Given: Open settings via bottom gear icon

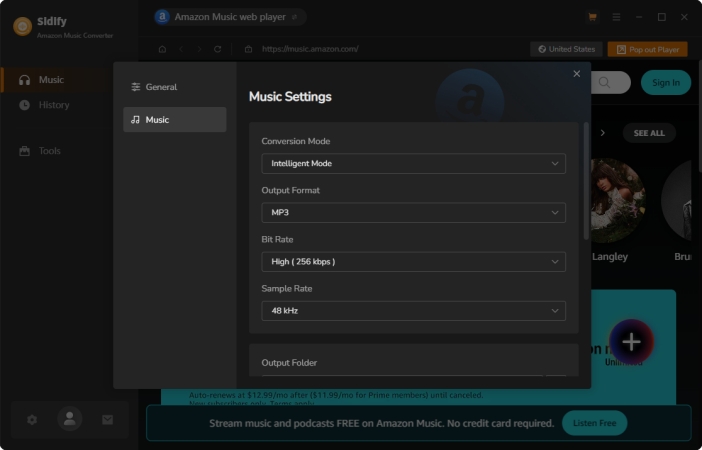Looking at the screenshot, I should (x=32, y=420).
